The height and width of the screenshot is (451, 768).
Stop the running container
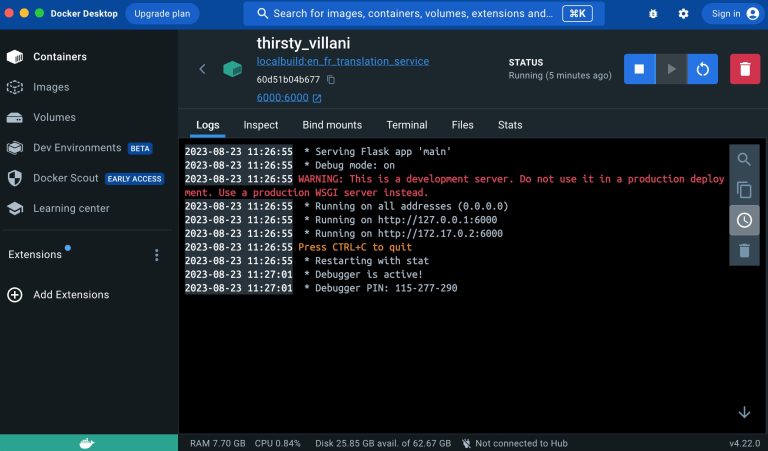pyautogui.click(x=640, y=69)
